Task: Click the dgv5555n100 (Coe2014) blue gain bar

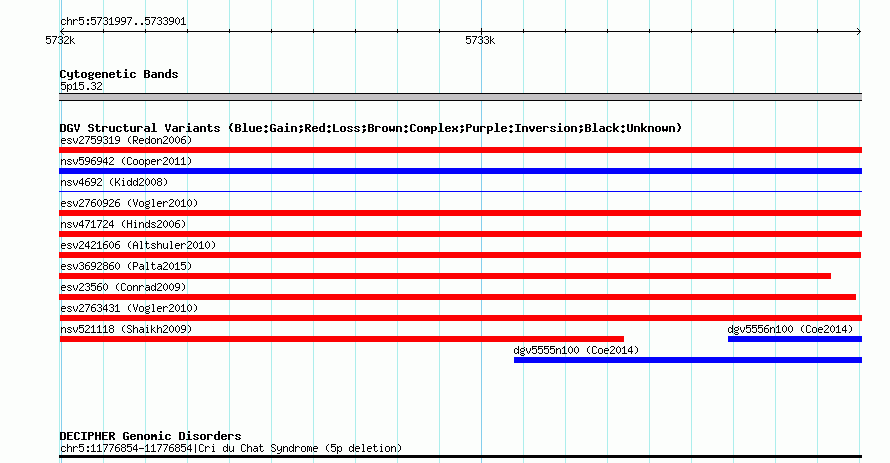Action: (688, 360)
